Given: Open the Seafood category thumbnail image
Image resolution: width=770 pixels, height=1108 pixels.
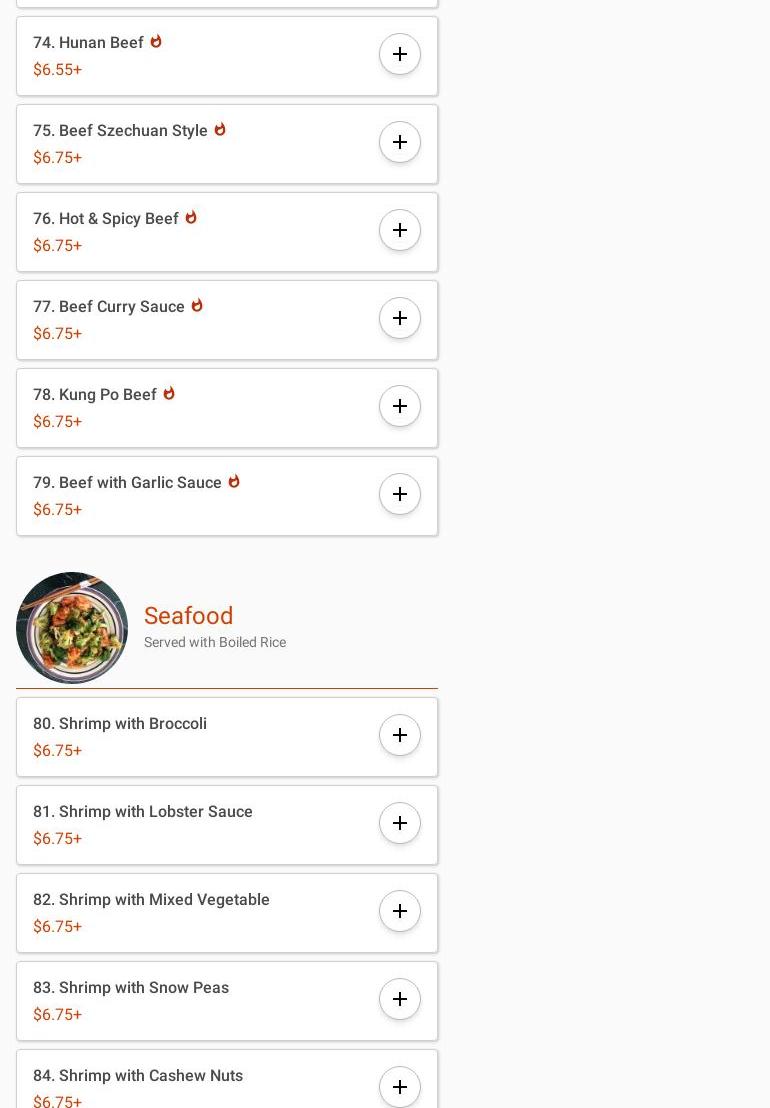Looking at the screenshot, I should point(72,628).
